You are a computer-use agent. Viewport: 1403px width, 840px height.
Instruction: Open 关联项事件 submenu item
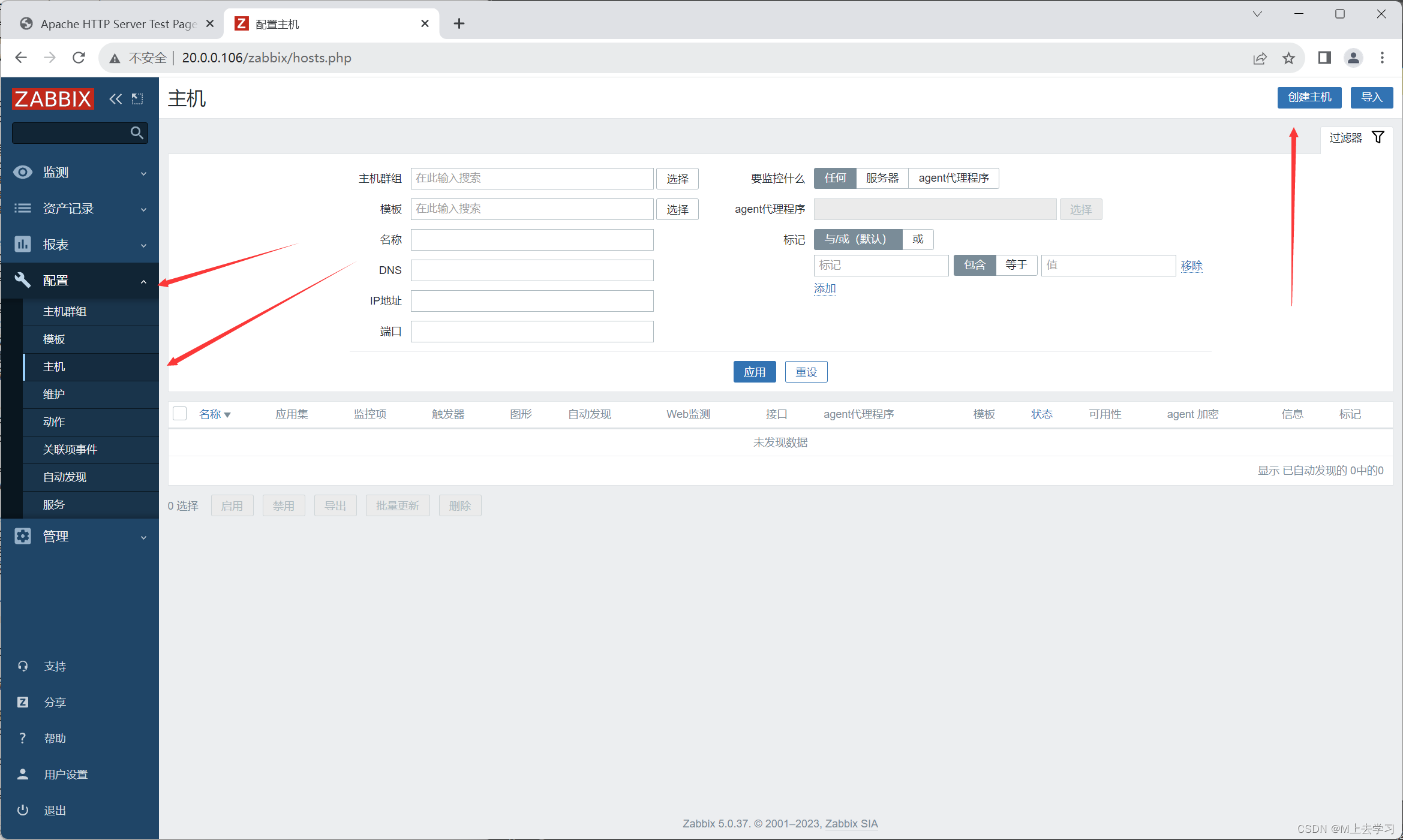91,450
